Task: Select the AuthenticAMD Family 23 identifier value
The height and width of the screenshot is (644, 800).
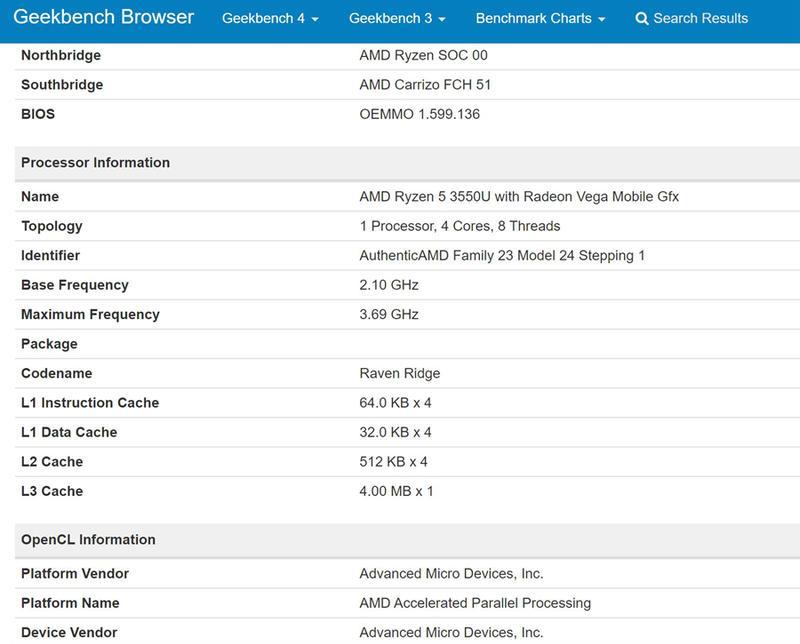Action: coord(502,255)
